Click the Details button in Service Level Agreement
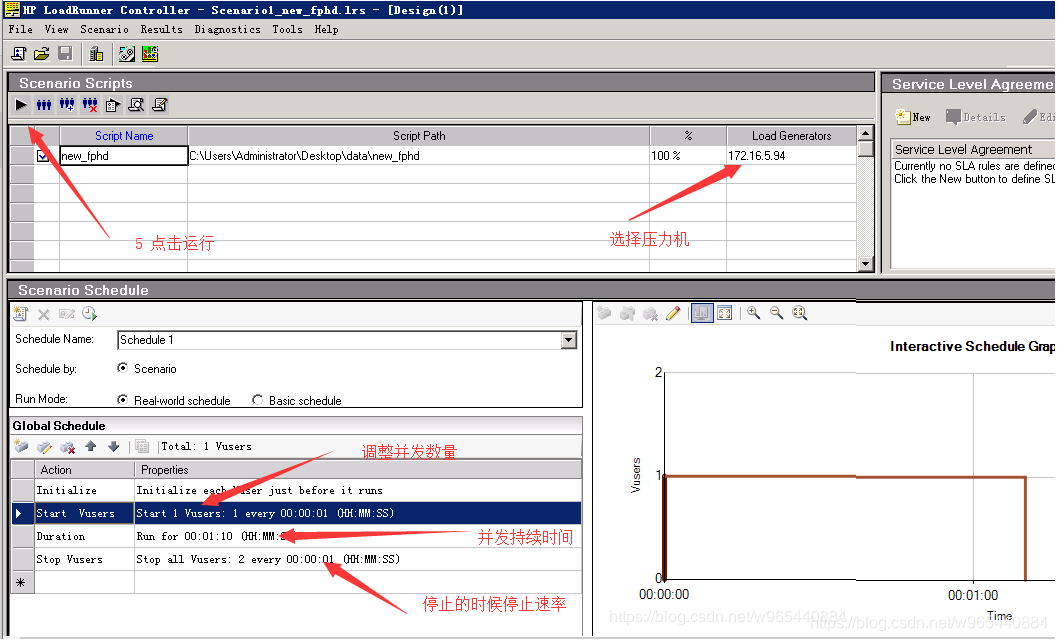This screenshot has width=1057, height=641. tap(976, 117)
